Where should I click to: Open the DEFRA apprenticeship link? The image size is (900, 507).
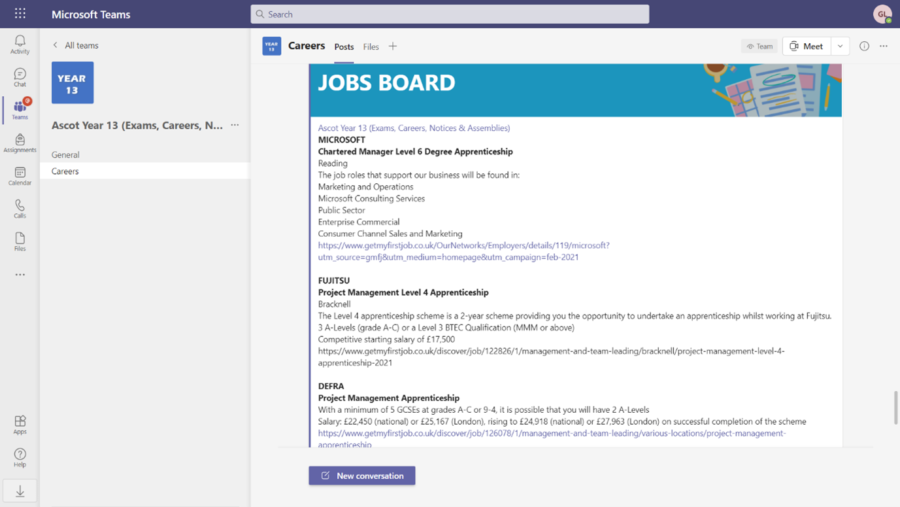point(552,438)
